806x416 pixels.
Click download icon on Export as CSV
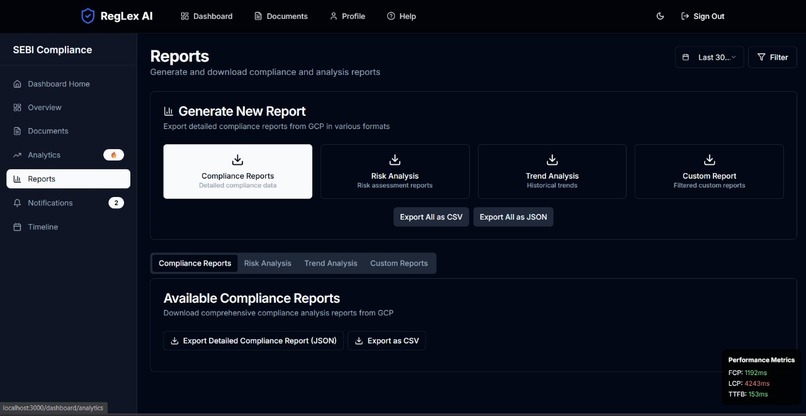359,340
